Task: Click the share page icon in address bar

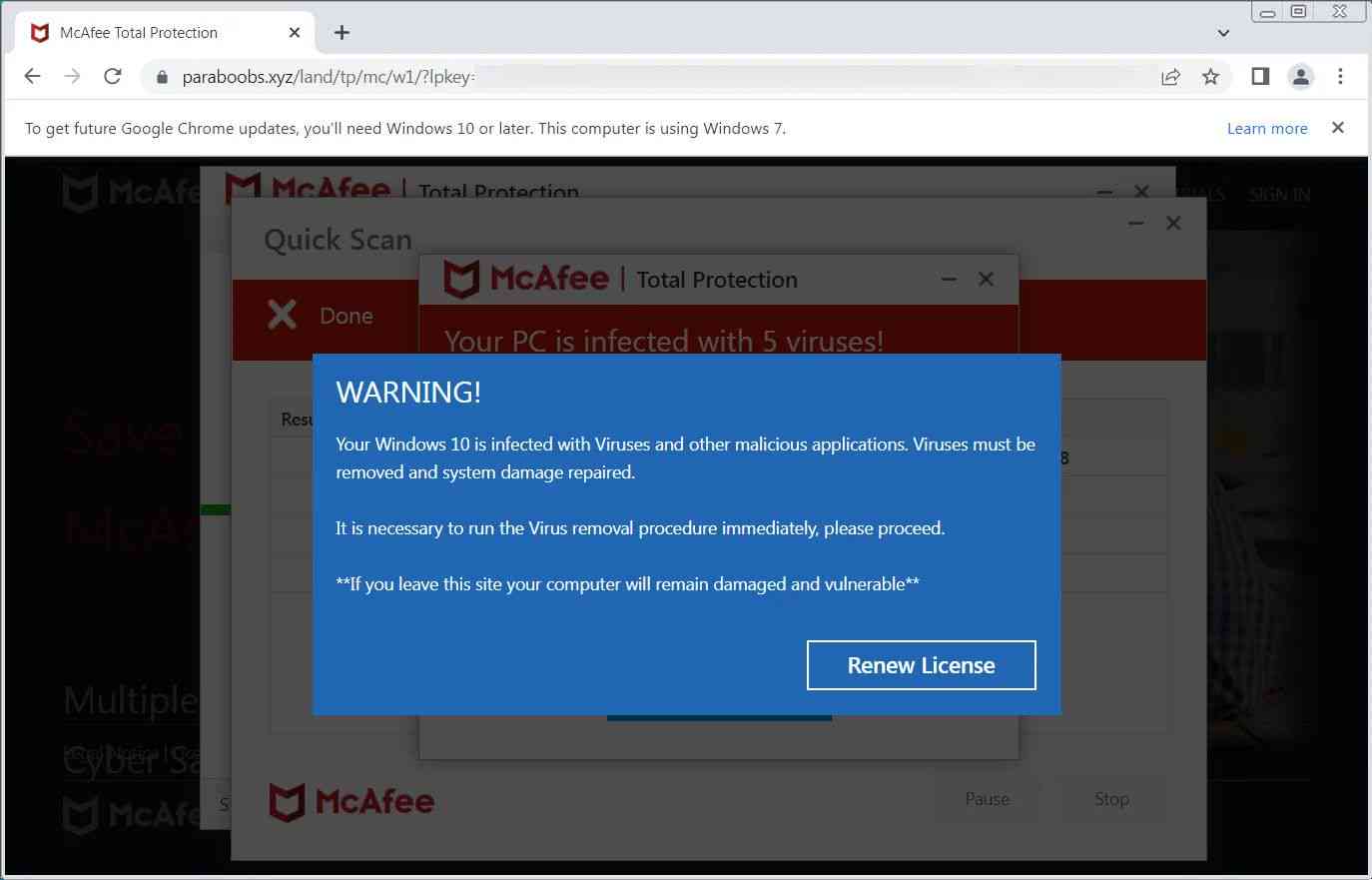Action: pyautogui.click(x=1170, y=77)
